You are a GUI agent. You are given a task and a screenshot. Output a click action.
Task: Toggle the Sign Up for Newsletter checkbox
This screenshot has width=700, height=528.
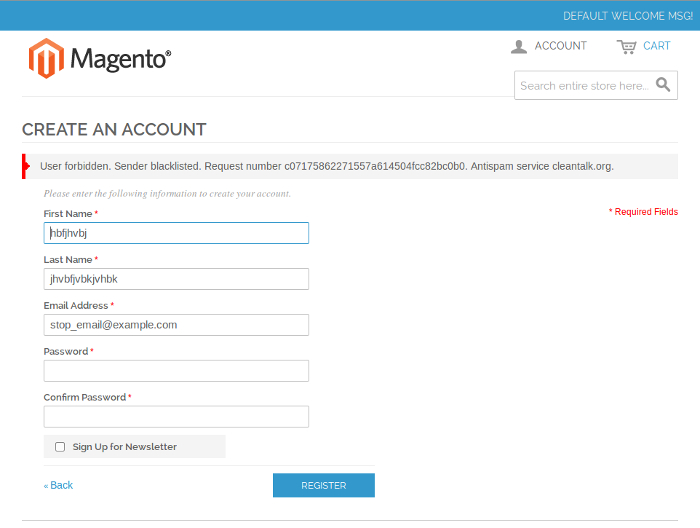60,447
